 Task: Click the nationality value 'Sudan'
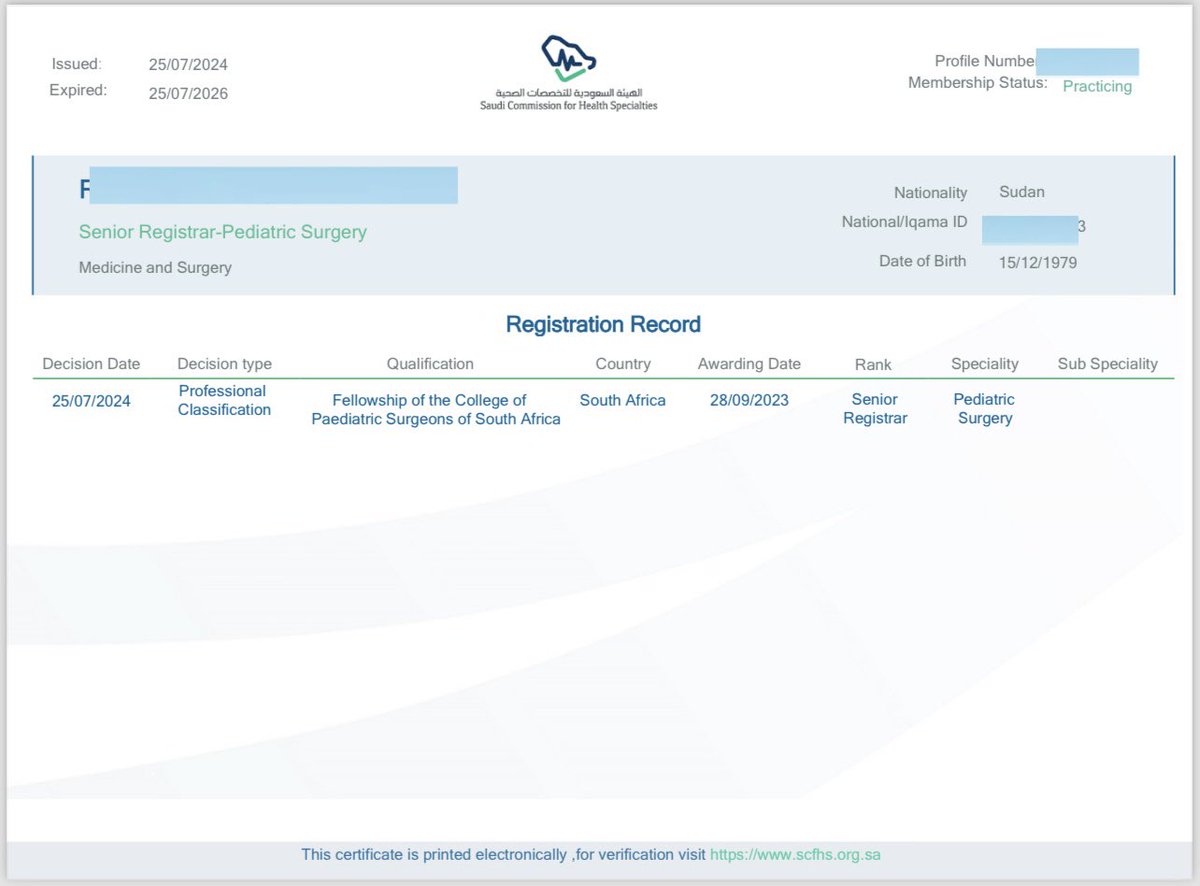(1022, 192)
